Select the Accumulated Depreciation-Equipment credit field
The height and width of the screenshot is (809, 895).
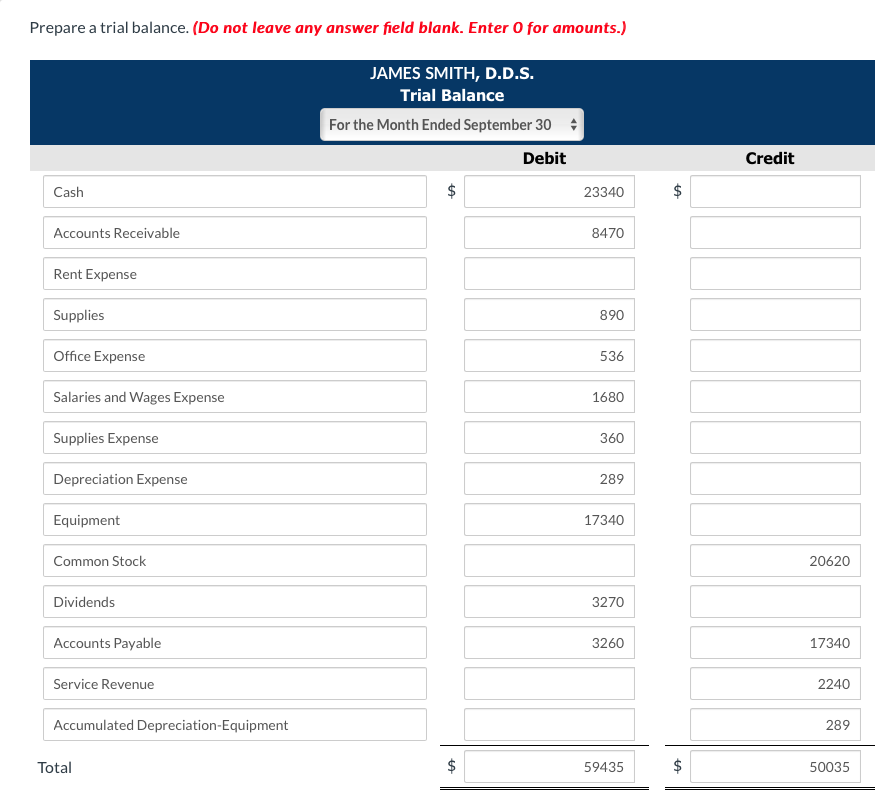point(775,724)
